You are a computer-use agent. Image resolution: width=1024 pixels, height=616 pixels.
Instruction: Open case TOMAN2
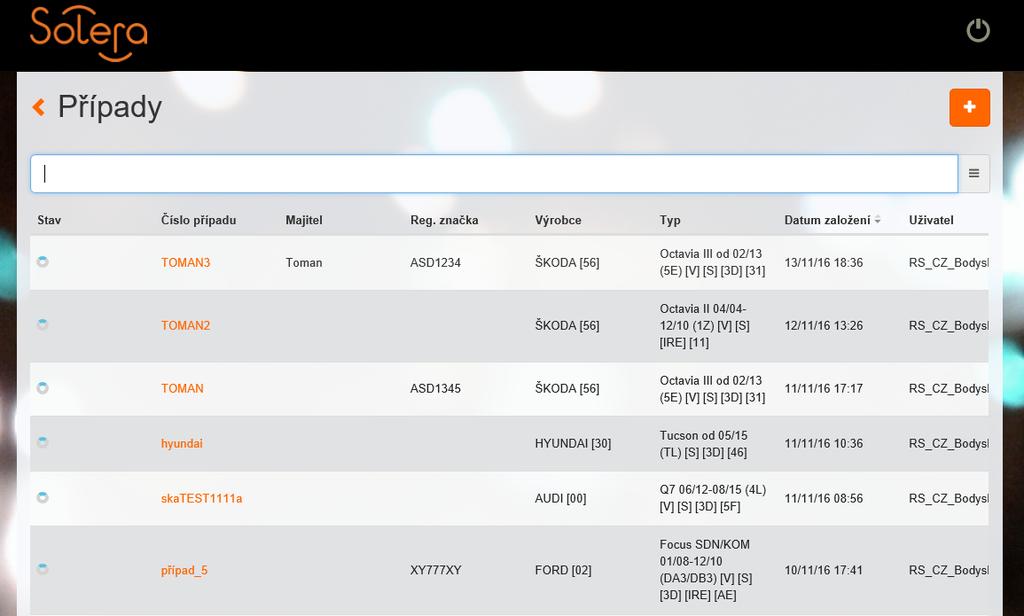(x=185, y=325)
